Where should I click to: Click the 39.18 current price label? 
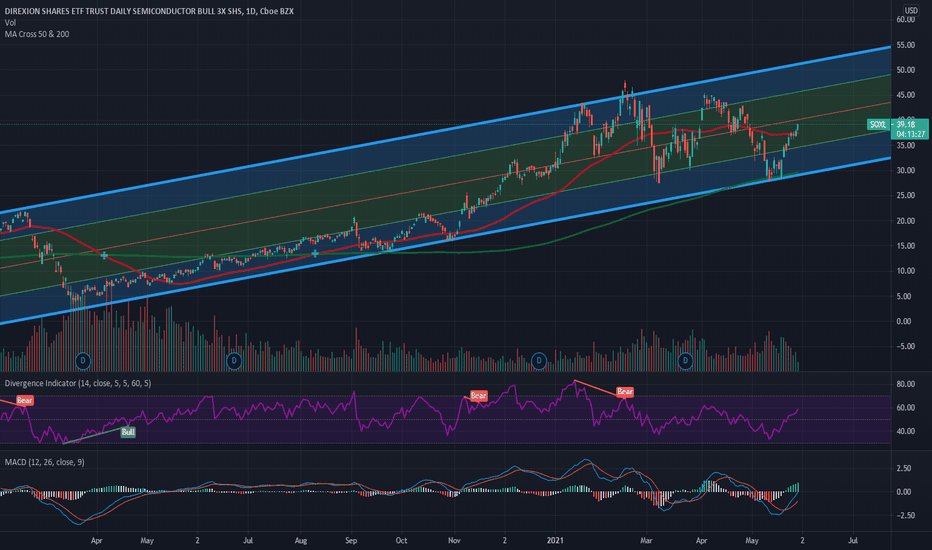click(x=906, y=124)
